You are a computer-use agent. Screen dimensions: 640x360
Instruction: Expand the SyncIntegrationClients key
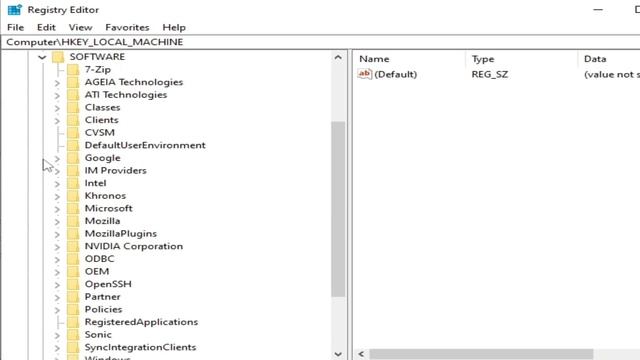pyautogui.click(x=57, y=348)
